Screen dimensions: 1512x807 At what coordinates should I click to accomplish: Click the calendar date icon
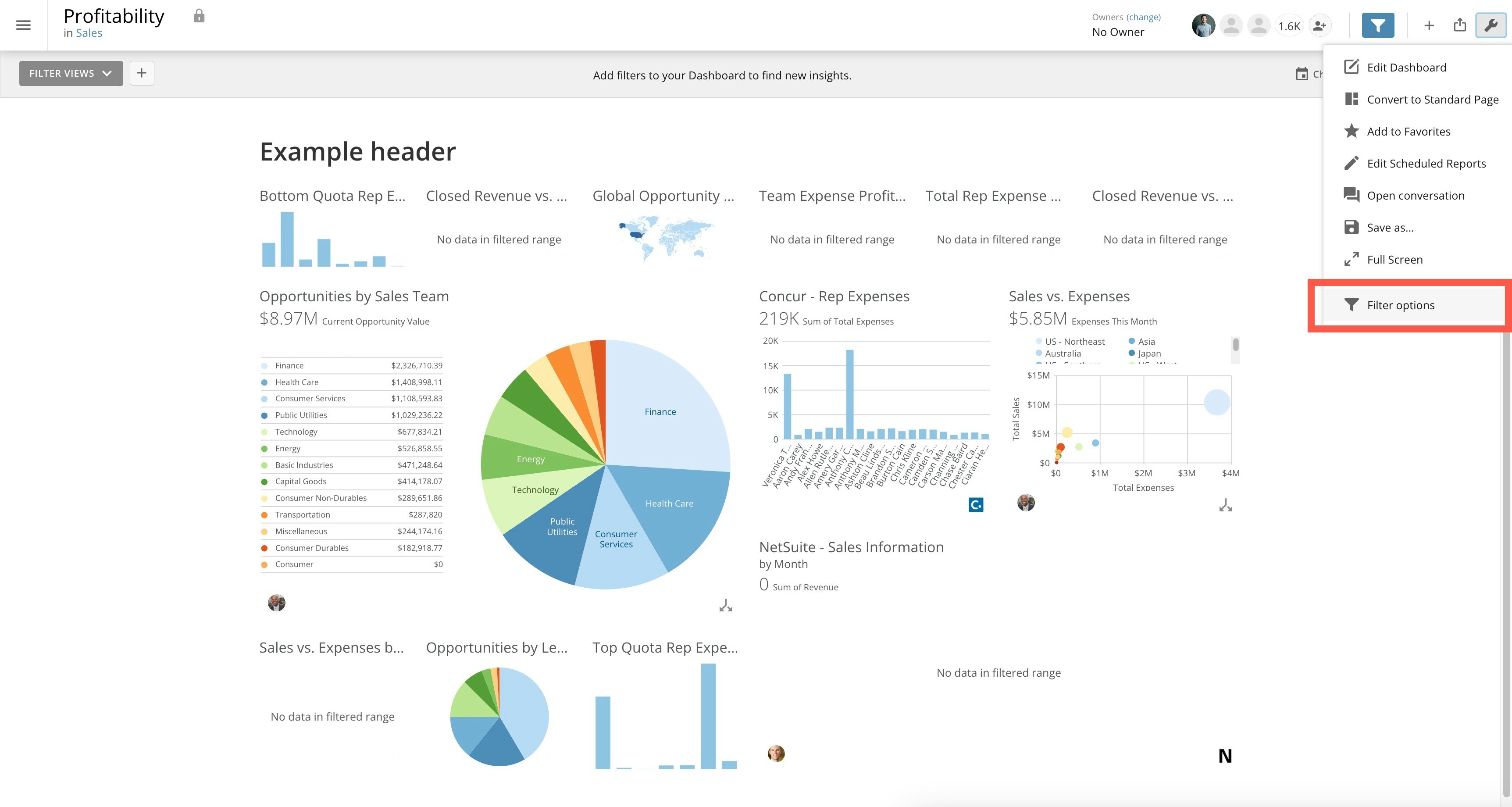click(x=1302, y=74)
